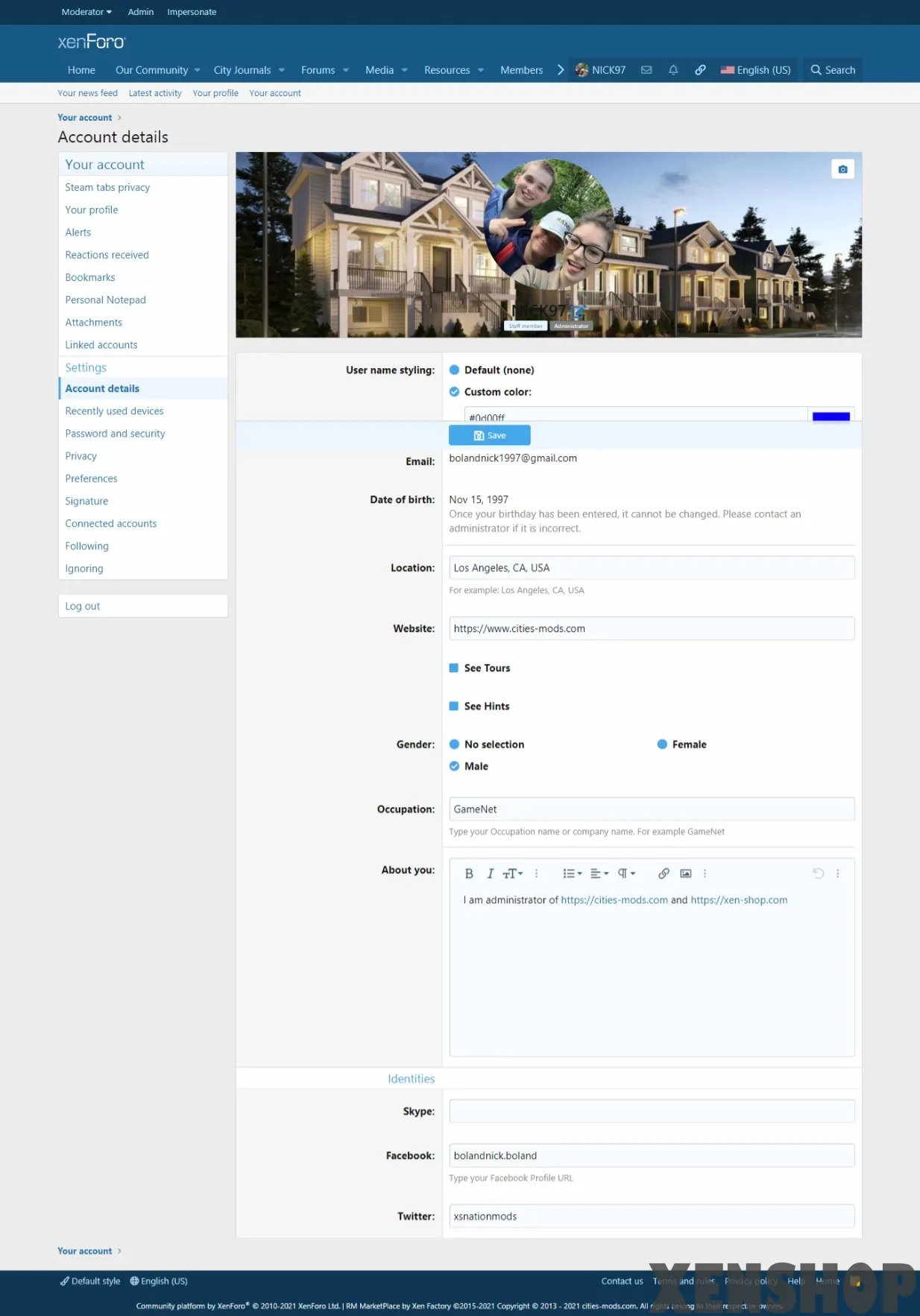Select the Female gender radio button
This screenshot has width=920, height=1316.
tap(662, 744)
